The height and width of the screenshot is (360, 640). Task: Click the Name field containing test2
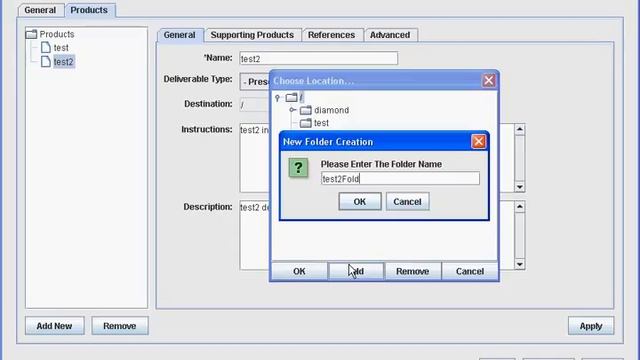pyautogui.click(x=318, y=58)
